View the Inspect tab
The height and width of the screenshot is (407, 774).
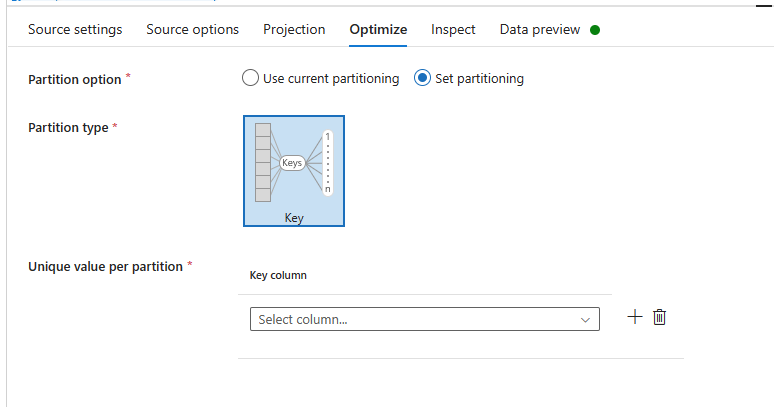(453, 30)
